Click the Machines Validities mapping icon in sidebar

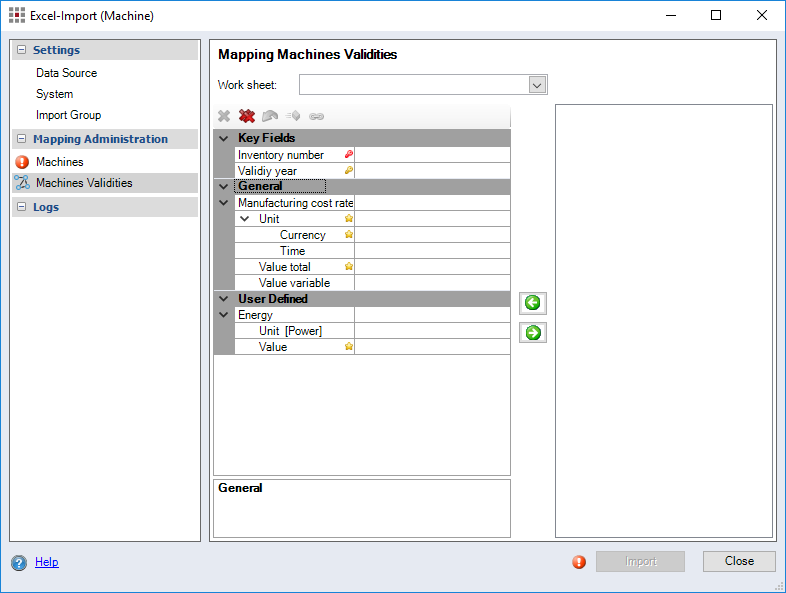point(22,183)
